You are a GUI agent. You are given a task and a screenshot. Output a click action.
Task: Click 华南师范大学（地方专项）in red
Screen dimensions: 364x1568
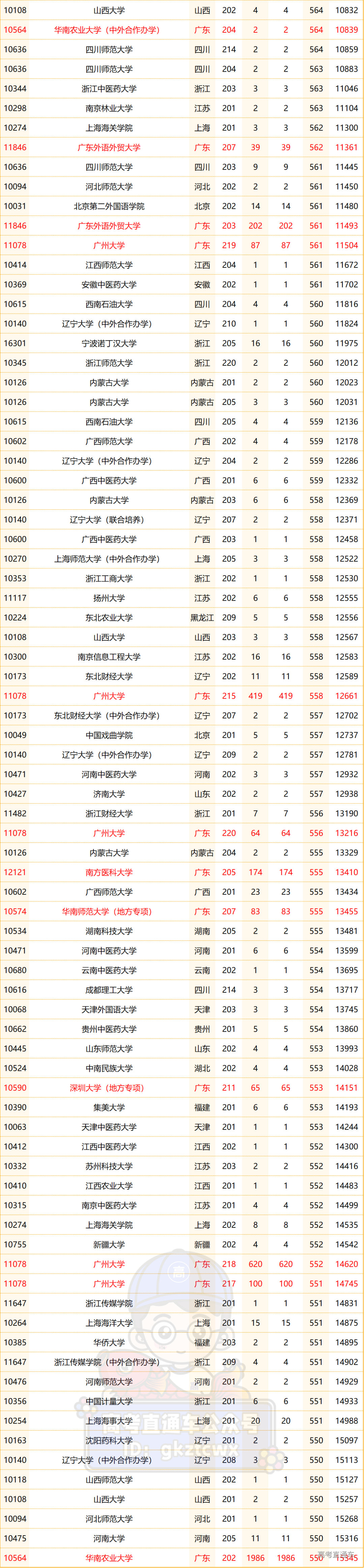click(107, 911)
